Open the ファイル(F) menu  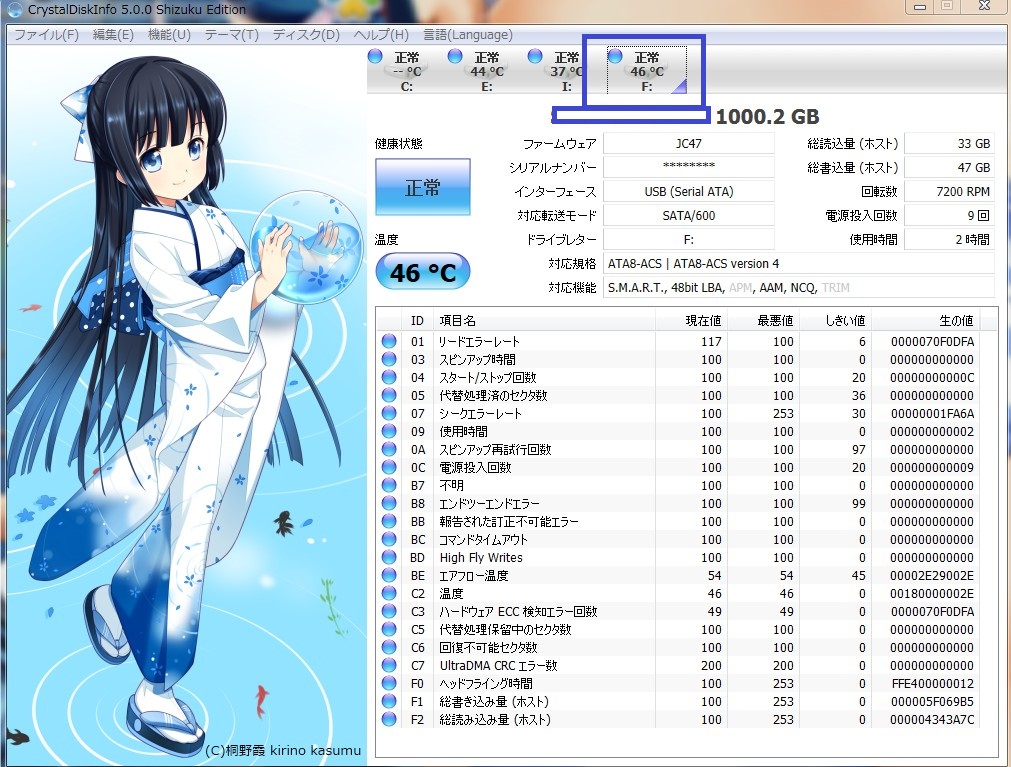pyautogui.click(x=46, y=35)
